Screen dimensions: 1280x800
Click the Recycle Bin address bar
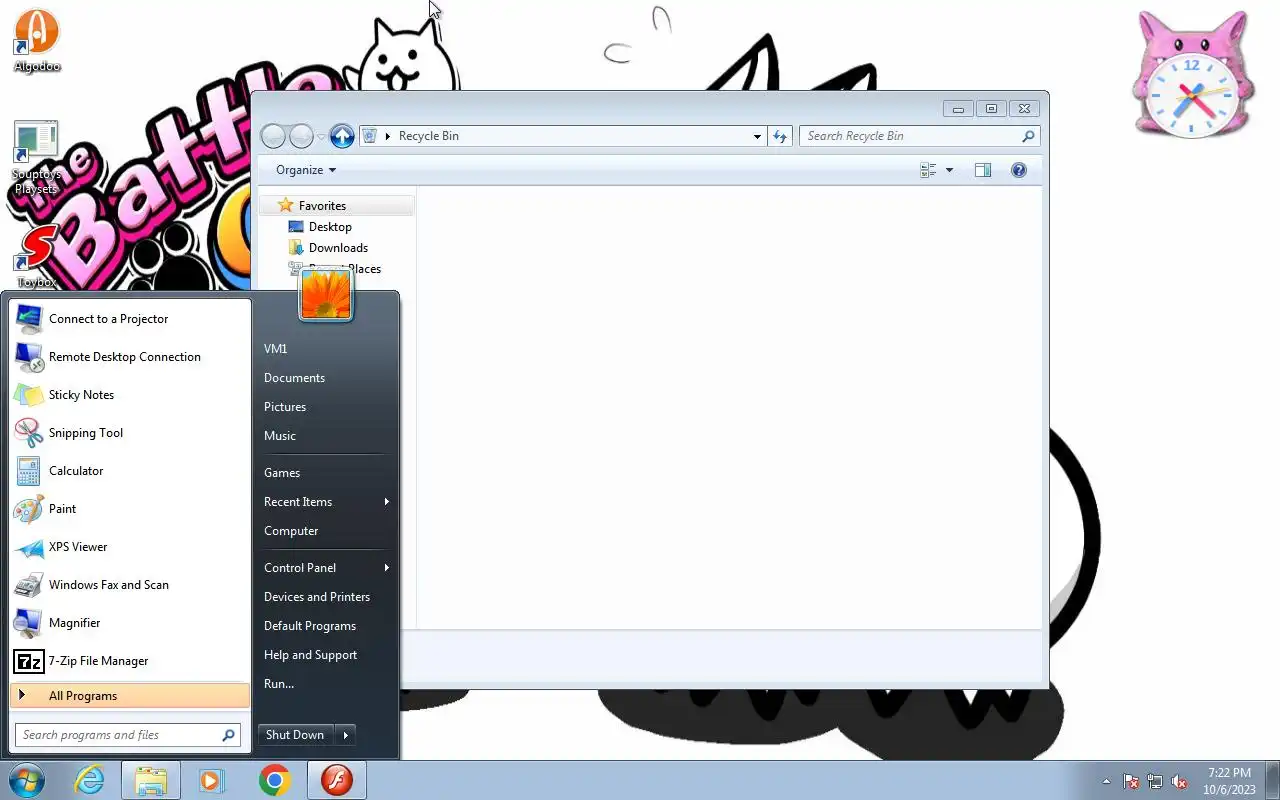coord(564,136)
